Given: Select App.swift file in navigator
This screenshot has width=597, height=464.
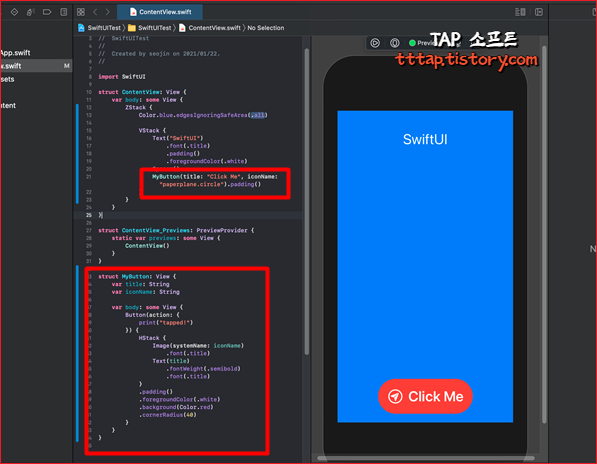Looking at the screenshot, I should click(x=15, y=53).
